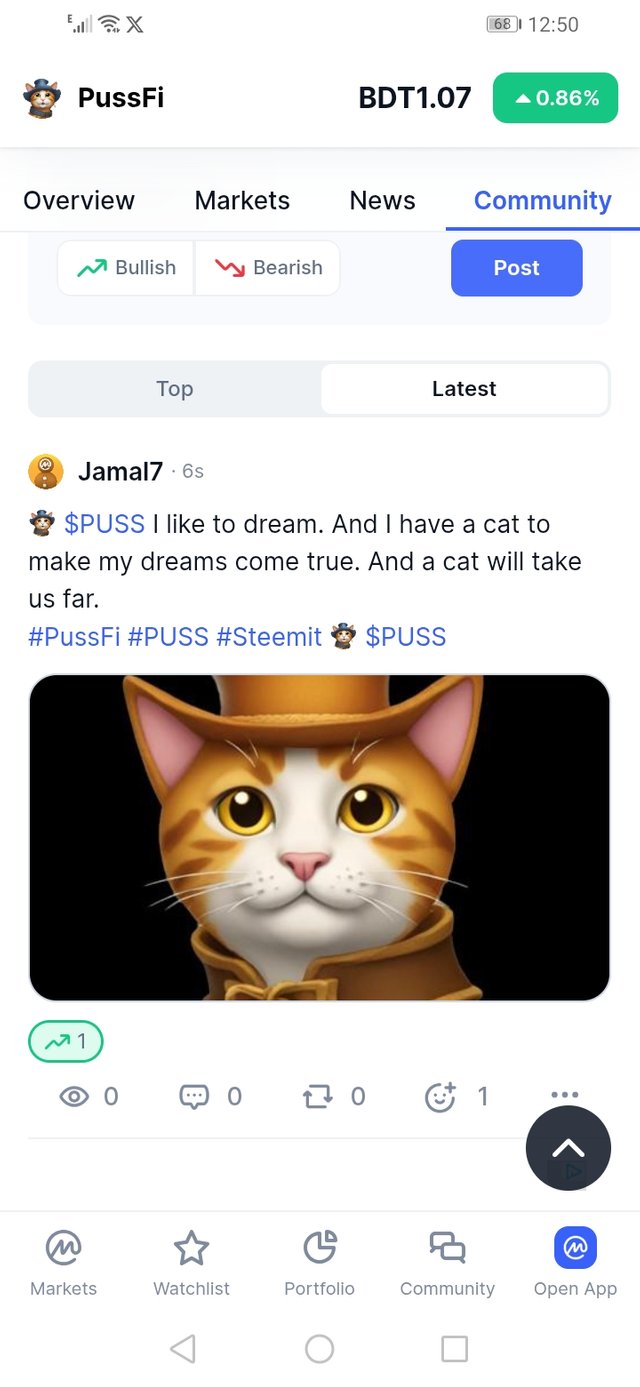The width and height of the screenshot is (640, 1387).
Task: Tap the repost icon on the post
Action: [x=317, y=1097]
